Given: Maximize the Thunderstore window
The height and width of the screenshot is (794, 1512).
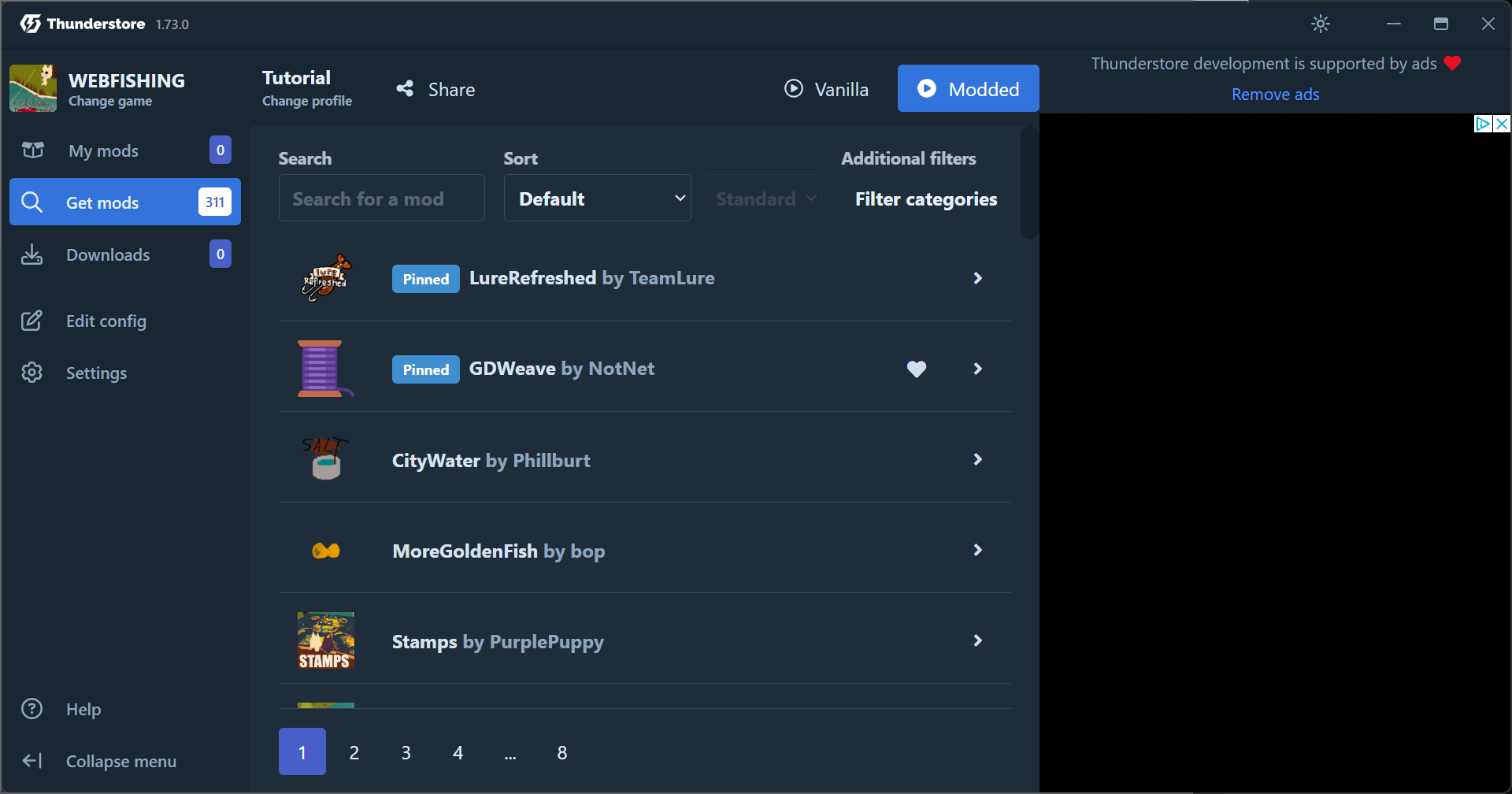Looking at the screenshot, I should tap(1441, 24).
